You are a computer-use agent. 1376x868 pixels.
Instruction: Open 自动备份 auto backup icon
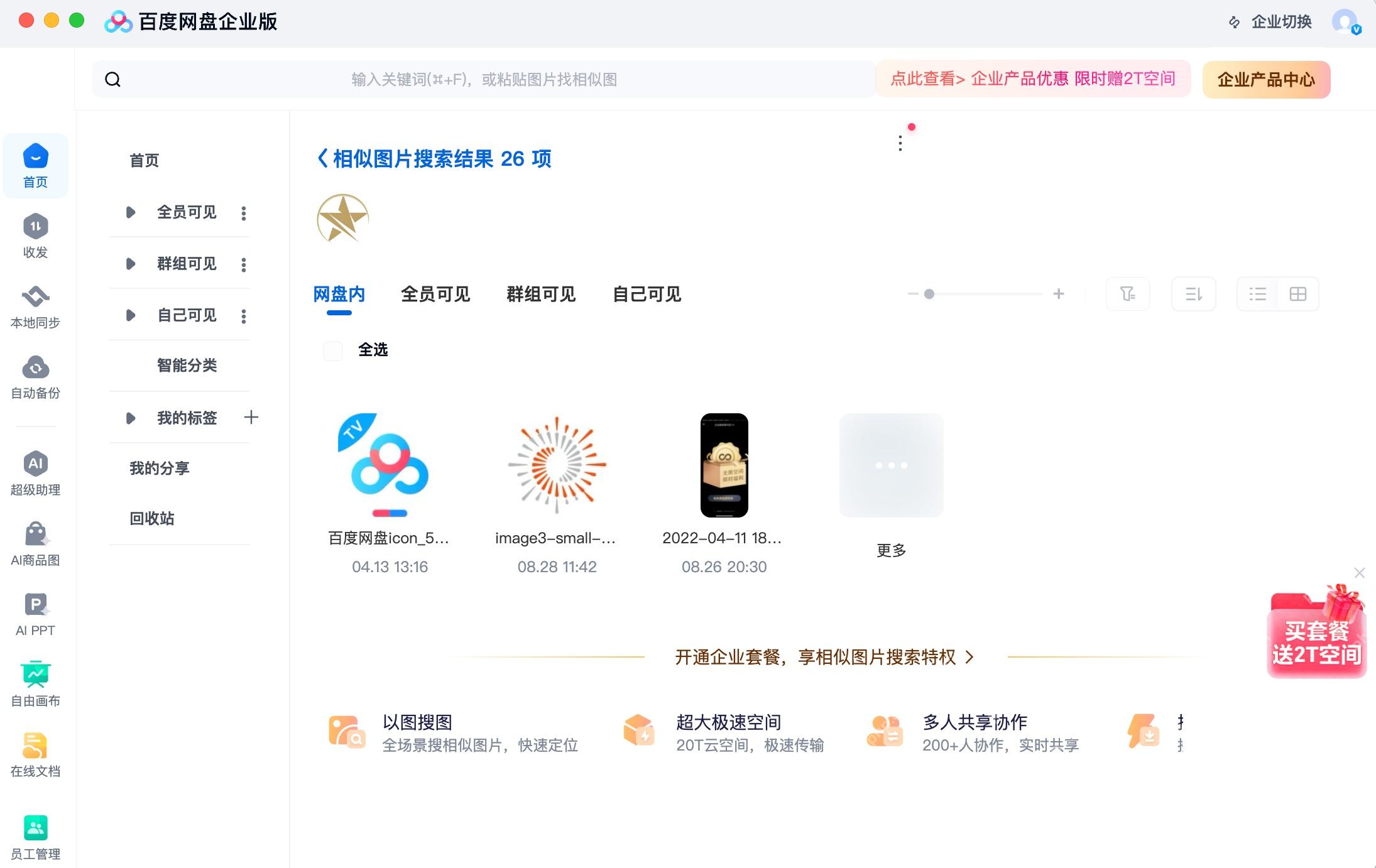35,377
